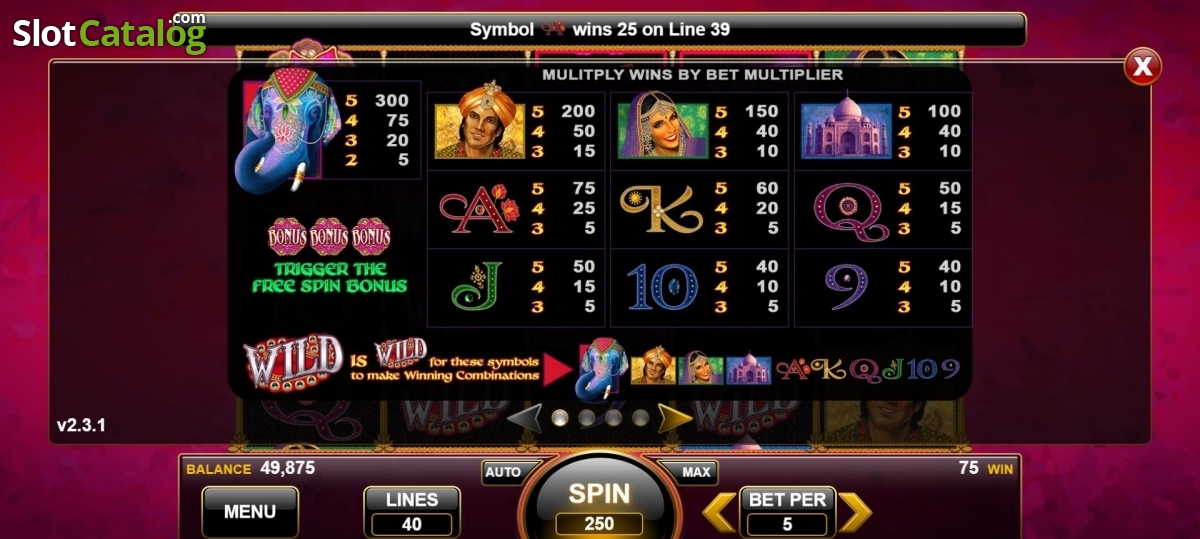
Task: Select the fourth paytable page dot
Action: pos(640,417)
